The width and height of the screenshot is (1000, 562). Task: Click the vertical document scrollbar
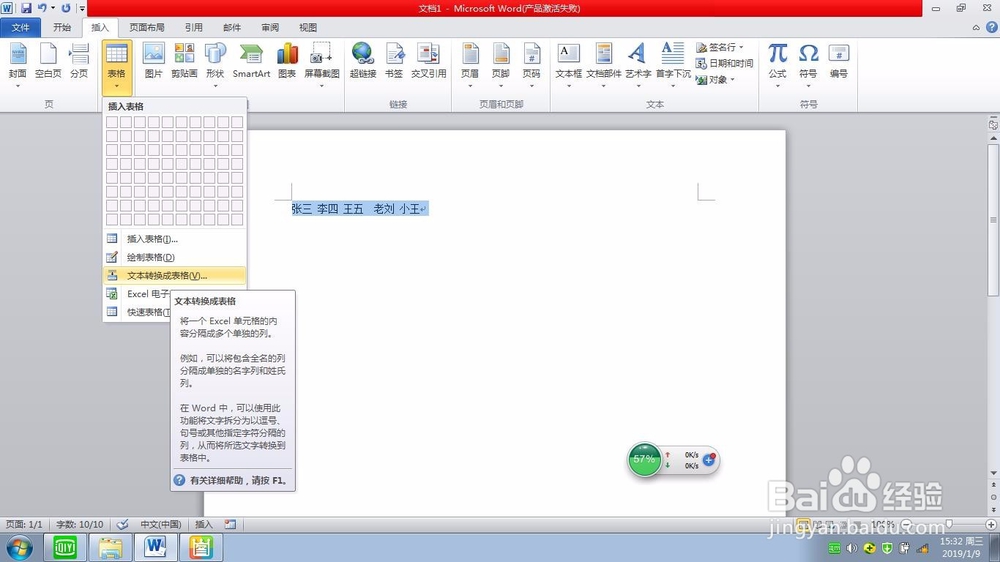(993, 220)
